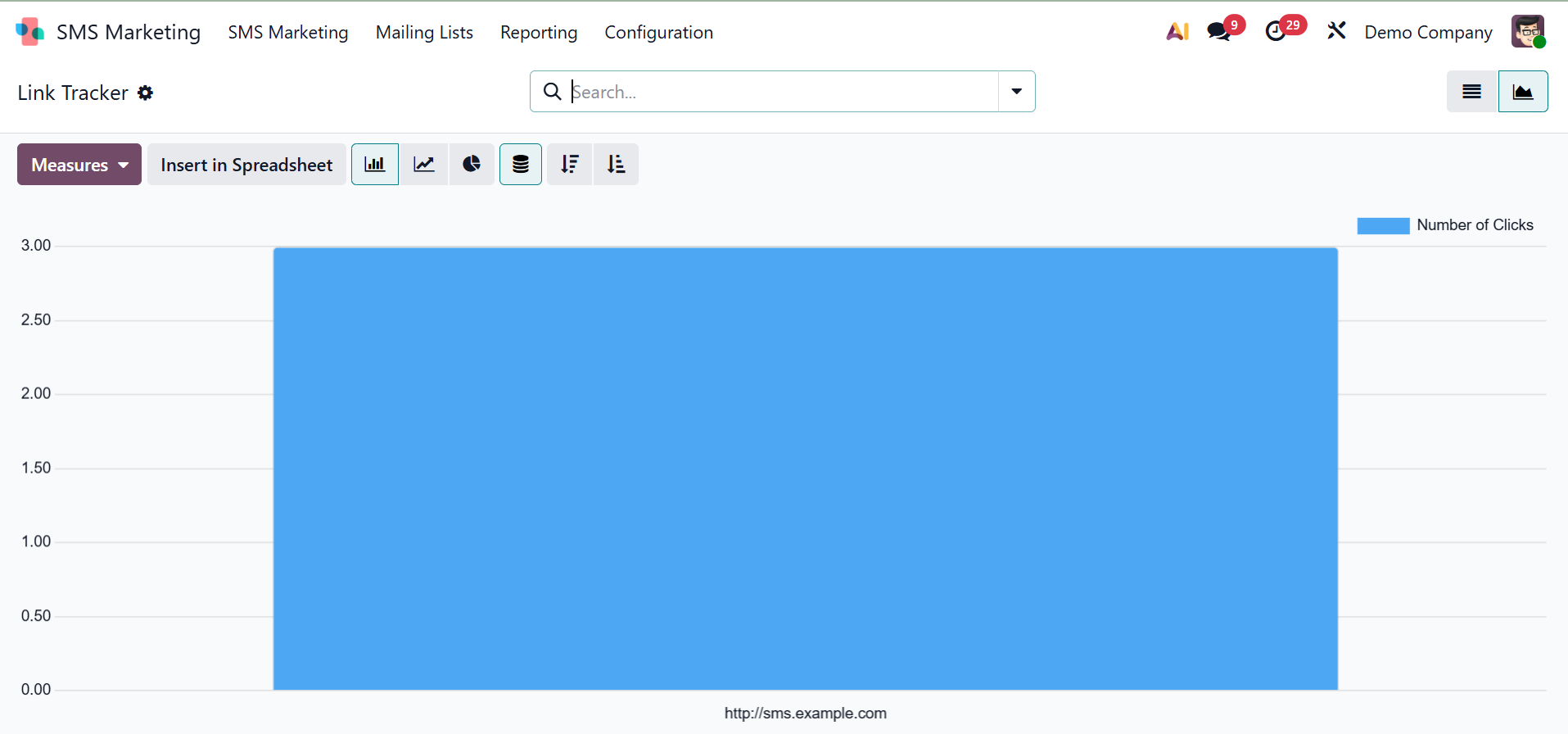1568x734 pixels.
Task: Sort chart in ascending order
Action: point(616,165)
